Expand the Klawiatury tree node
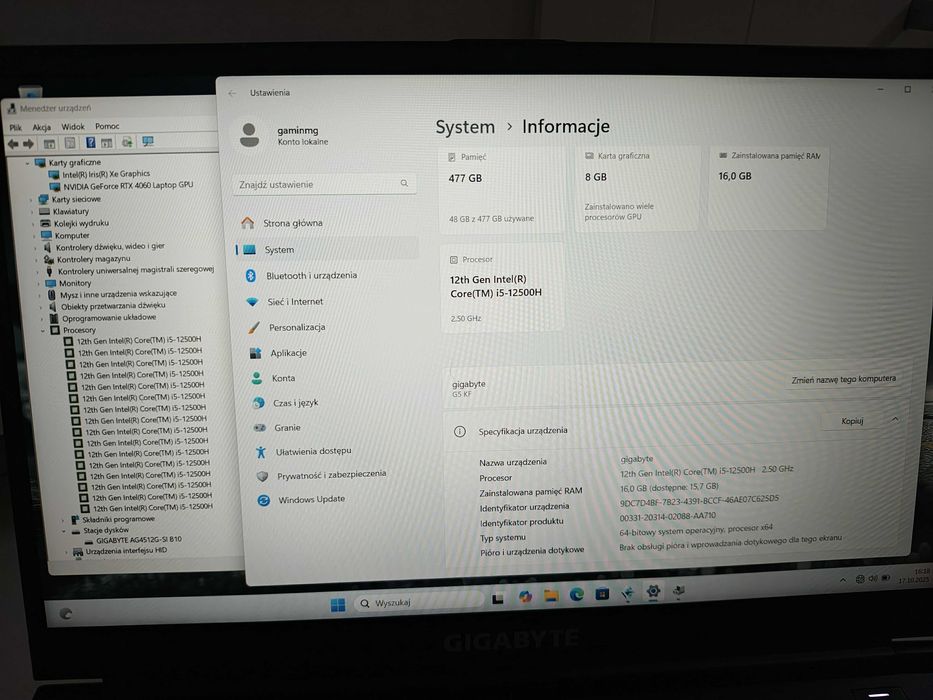 32,212
